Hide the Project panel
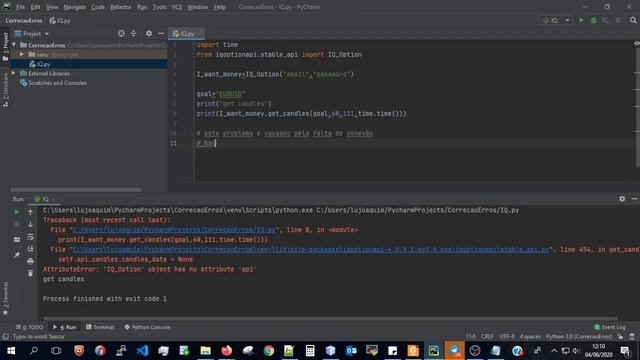Viewport: 640px width, 360px height. coord(161,33)
